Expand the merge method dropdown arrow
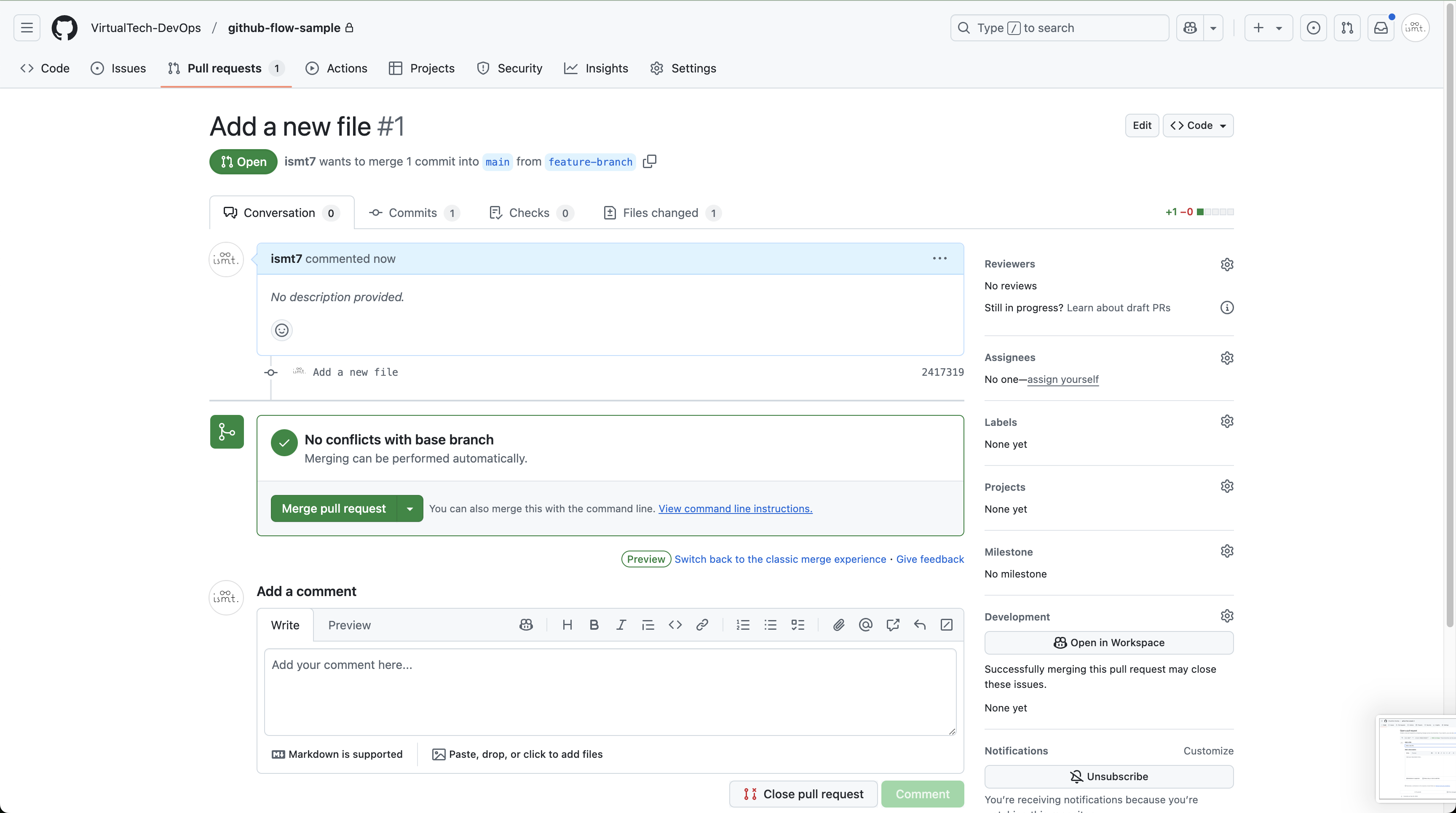This screenshot has height=813, width=1456. [410, 508]
